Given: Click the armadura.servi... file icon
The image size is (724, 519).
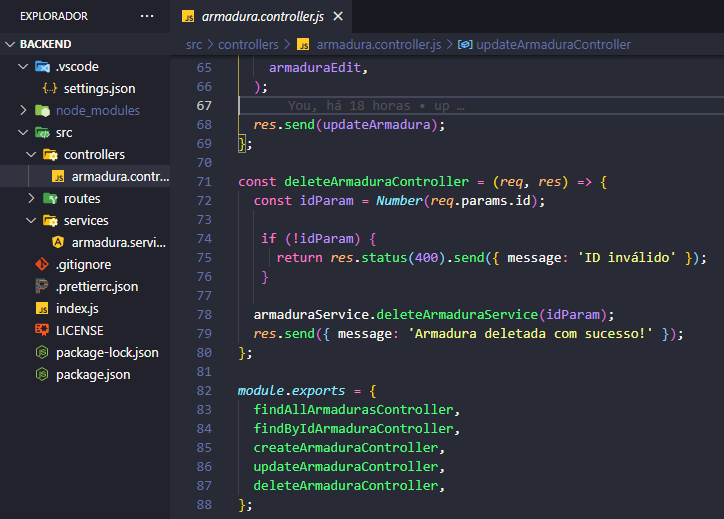Looking at the screenshot, I should point(58,242).
